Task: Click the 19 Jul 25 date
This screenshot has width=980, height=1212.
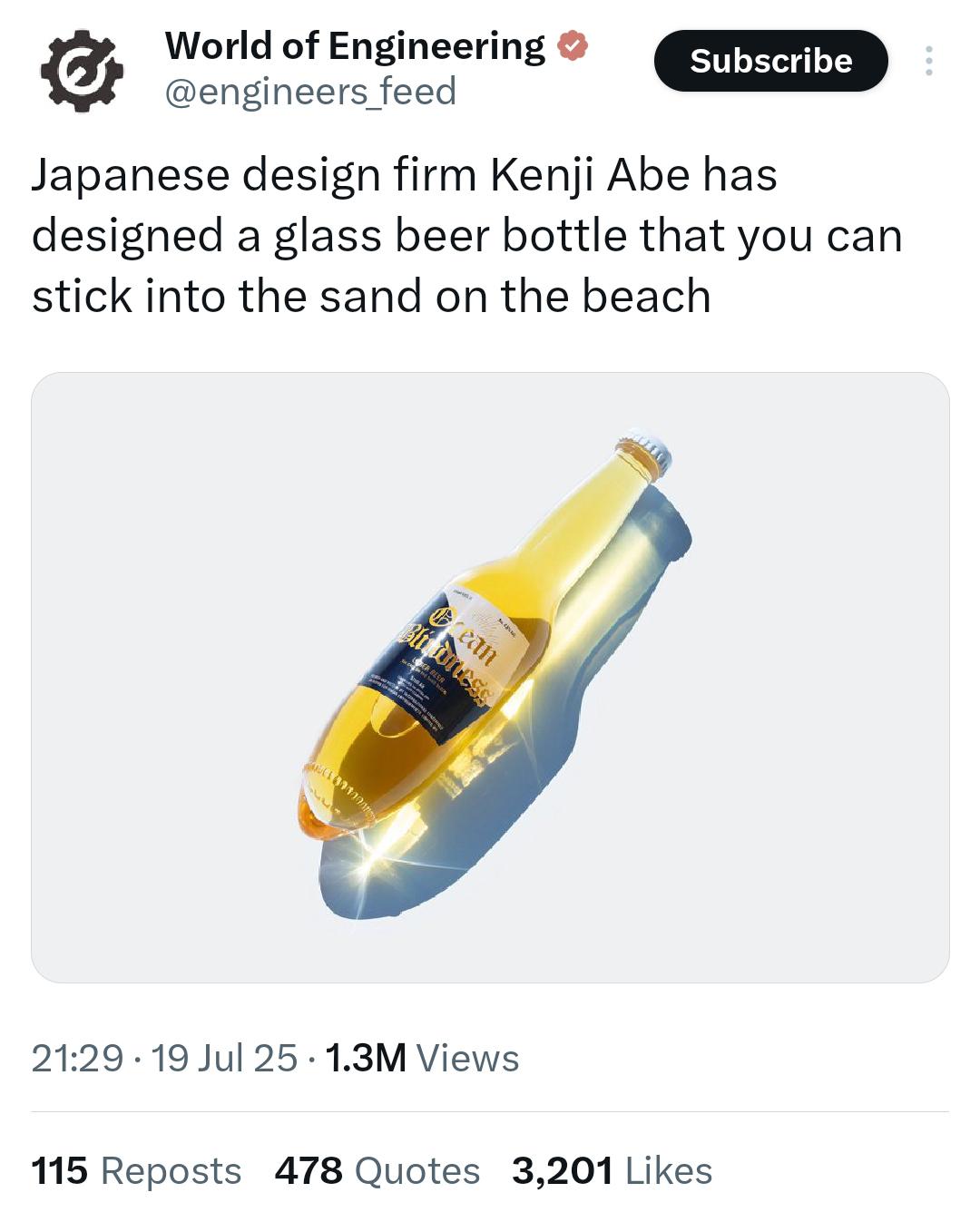Action: pyautogui.click(x=223, y=1058)
